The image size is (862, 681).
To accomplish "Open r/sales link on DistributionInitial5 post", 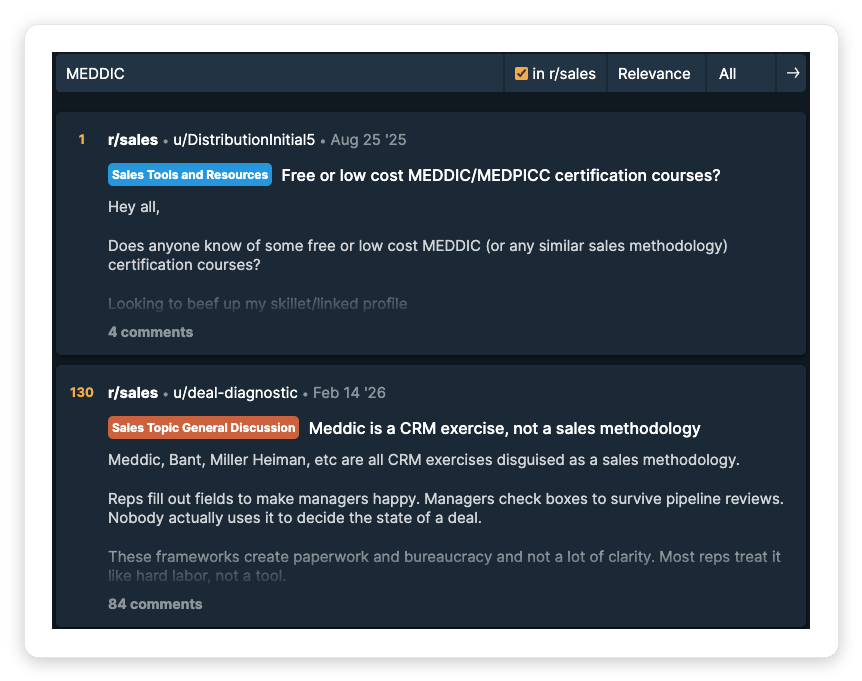I will (x=133, y=140).
